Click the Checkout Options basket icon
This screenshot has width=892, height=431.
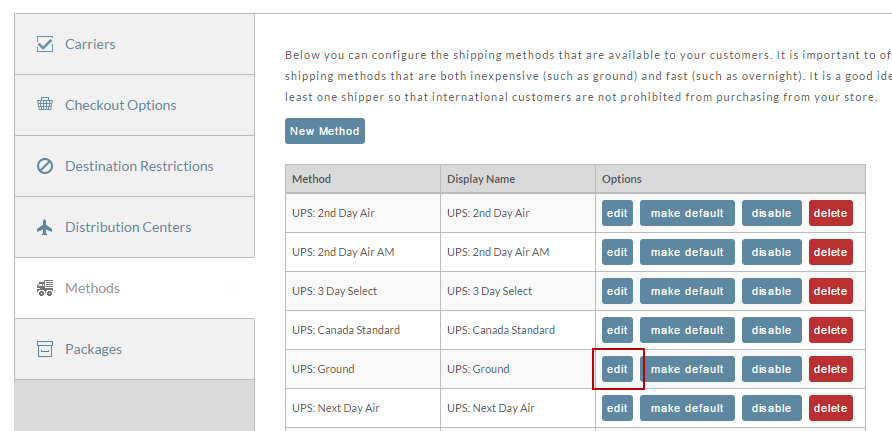(45, 104)
